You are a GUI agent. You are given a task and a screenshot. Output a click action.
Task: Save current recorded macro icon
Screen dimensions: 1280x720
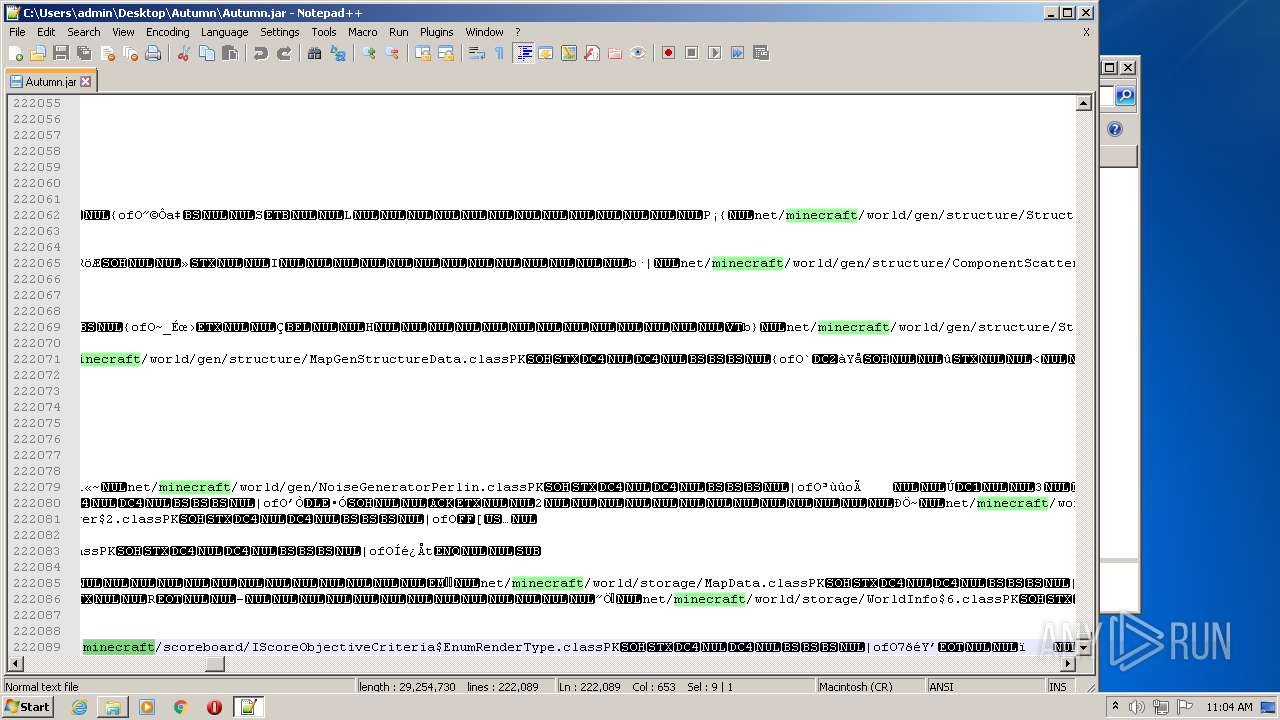pos(761,53)
